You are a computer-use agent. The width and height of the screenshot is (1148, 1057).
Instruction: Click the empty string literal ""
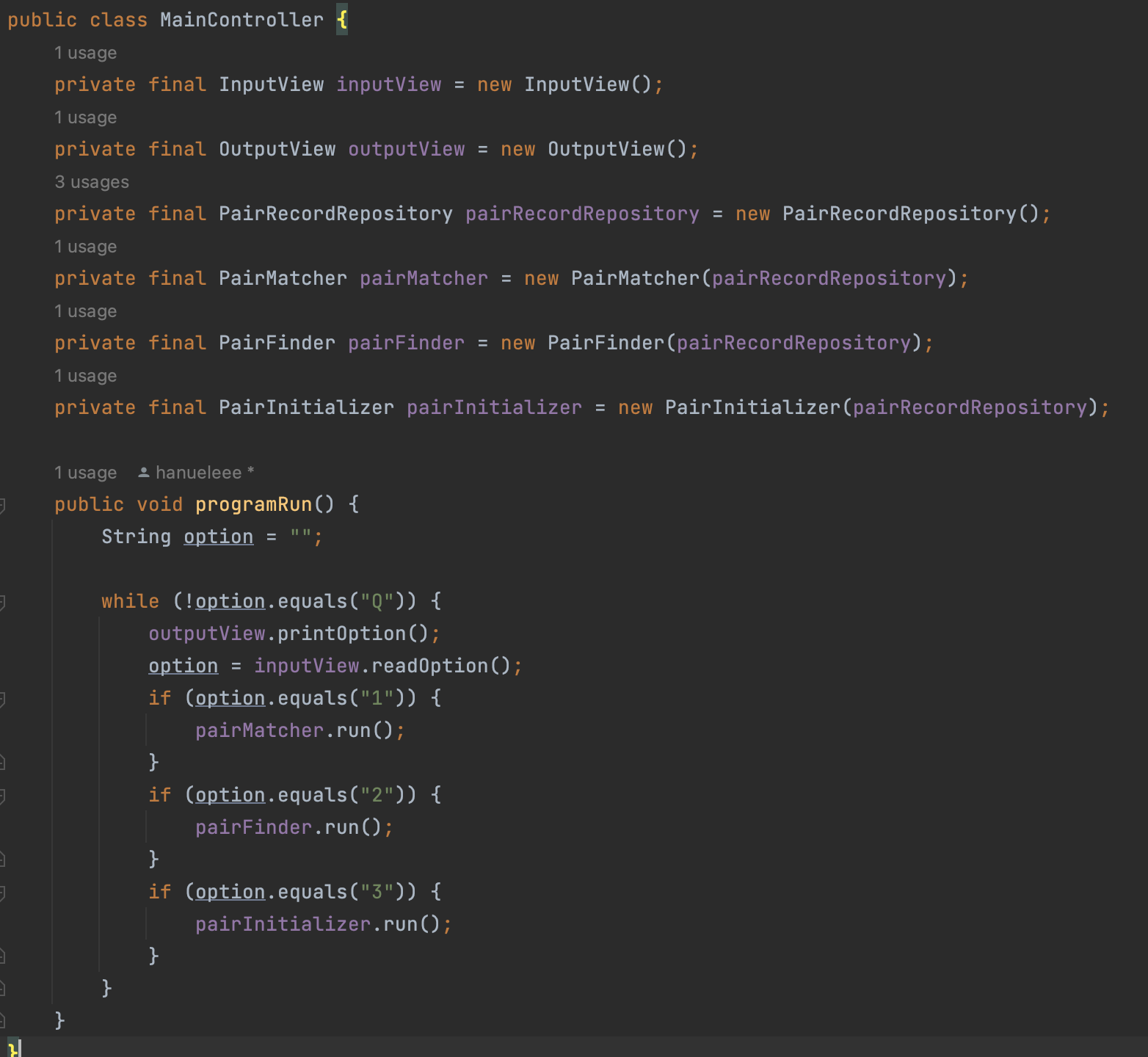pos(301,537)
